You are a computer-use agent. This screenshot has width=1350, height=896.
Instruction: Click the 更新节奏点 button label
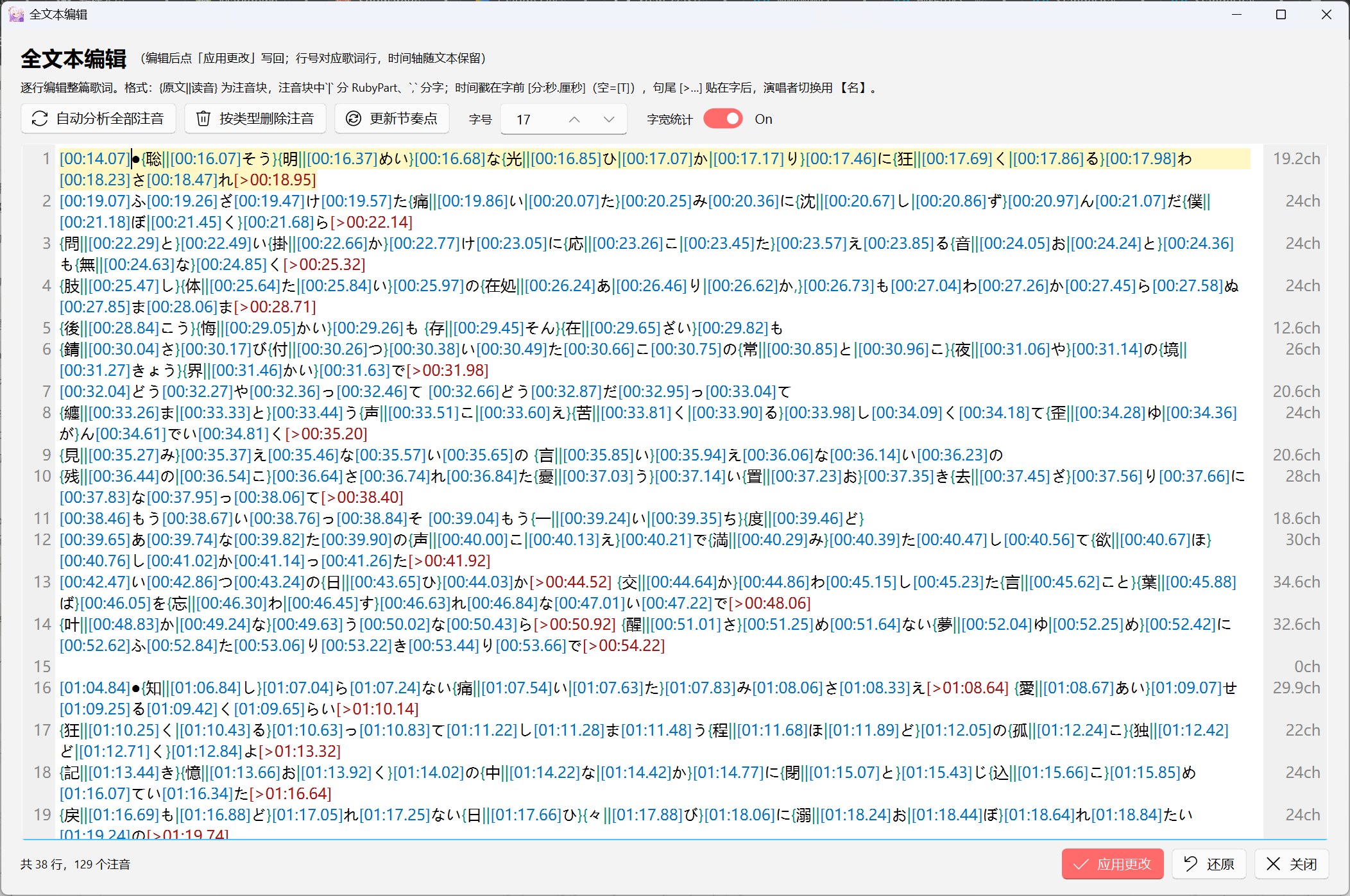coord(404,119)
